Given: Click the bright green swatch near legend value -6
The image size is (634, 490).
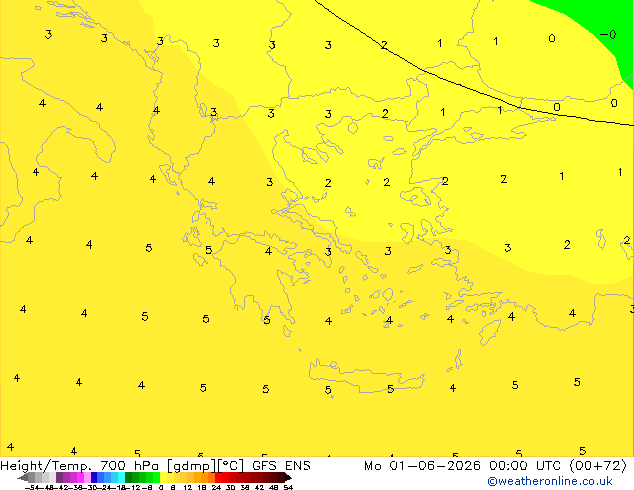Looking at the screenshot, I should [x=157, y=477].
